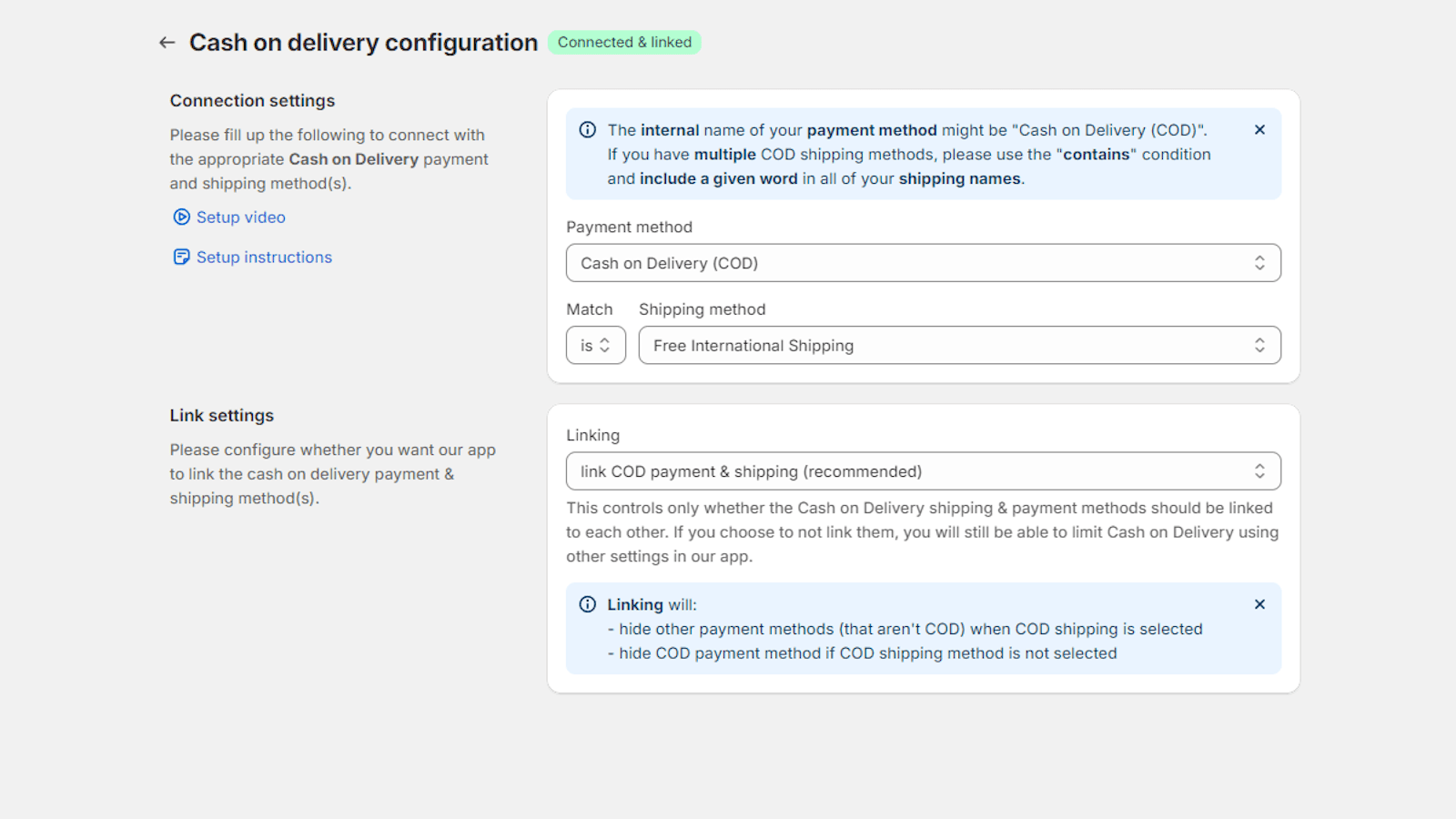
Task: Open the Setup instructions link
Action: pos(264,258)
